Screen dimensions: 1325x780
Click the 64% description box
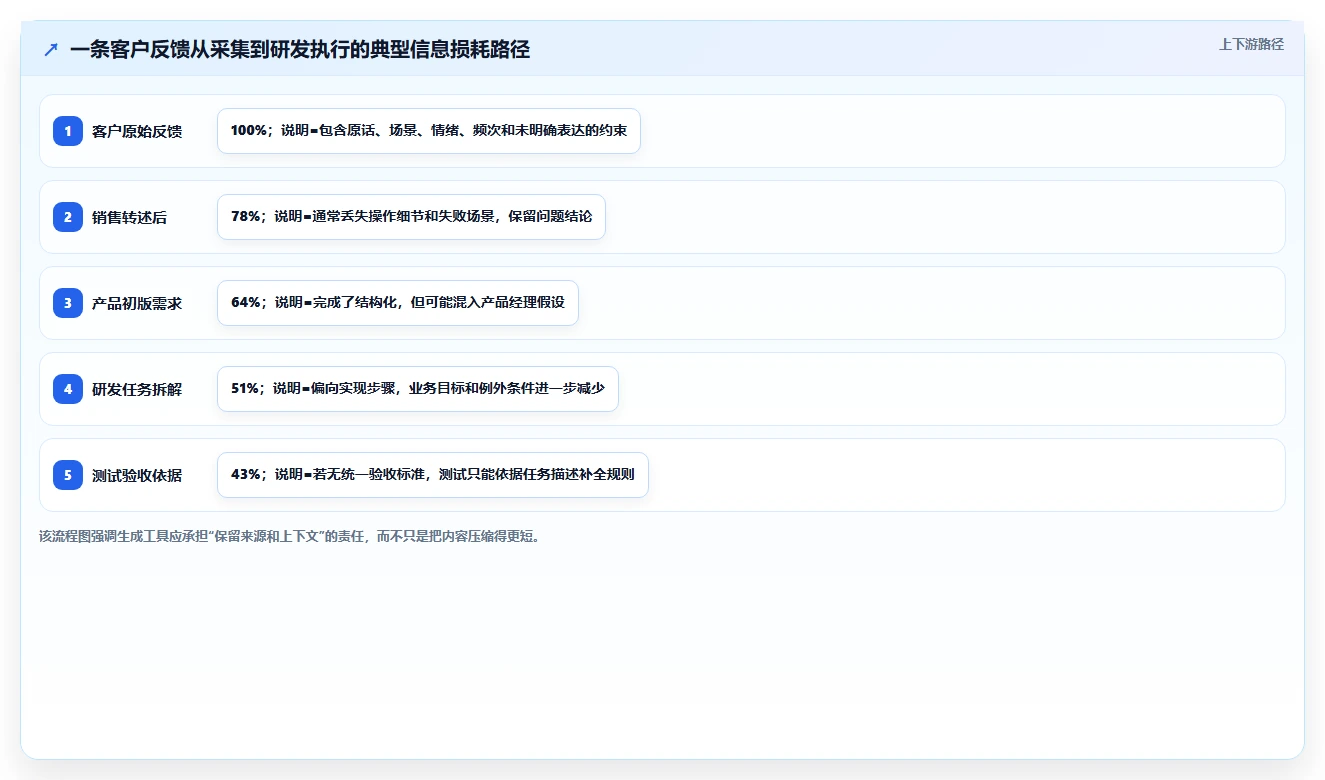pyautogui.click(x=398, y=303)
